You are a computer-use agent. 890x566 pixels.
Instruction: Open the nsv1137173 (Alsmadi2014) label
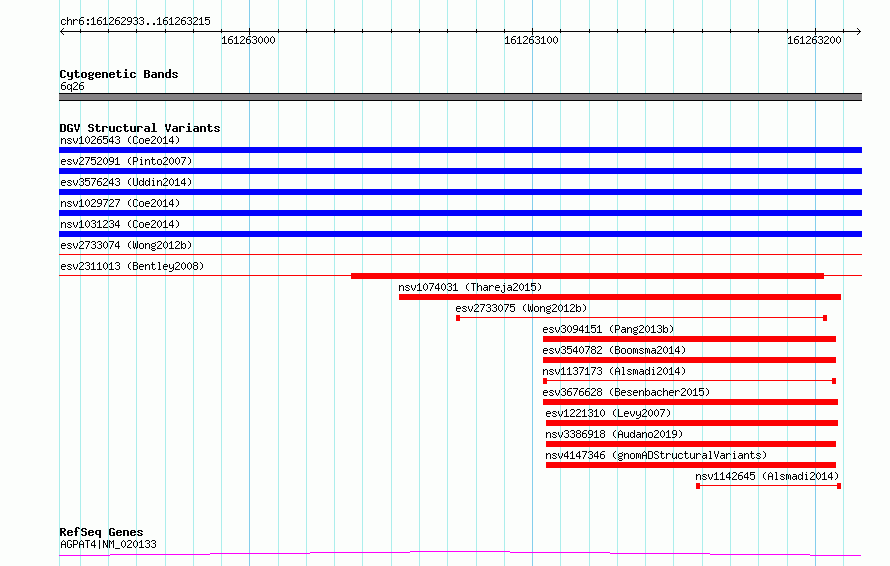614,371
